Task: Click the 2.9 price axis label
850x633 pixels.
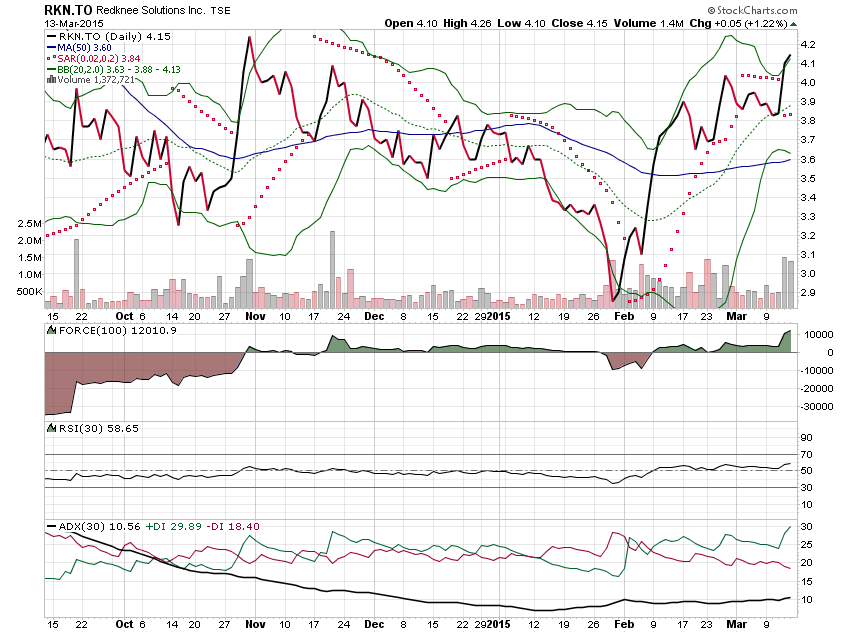Action: click(x=808, y=293)
